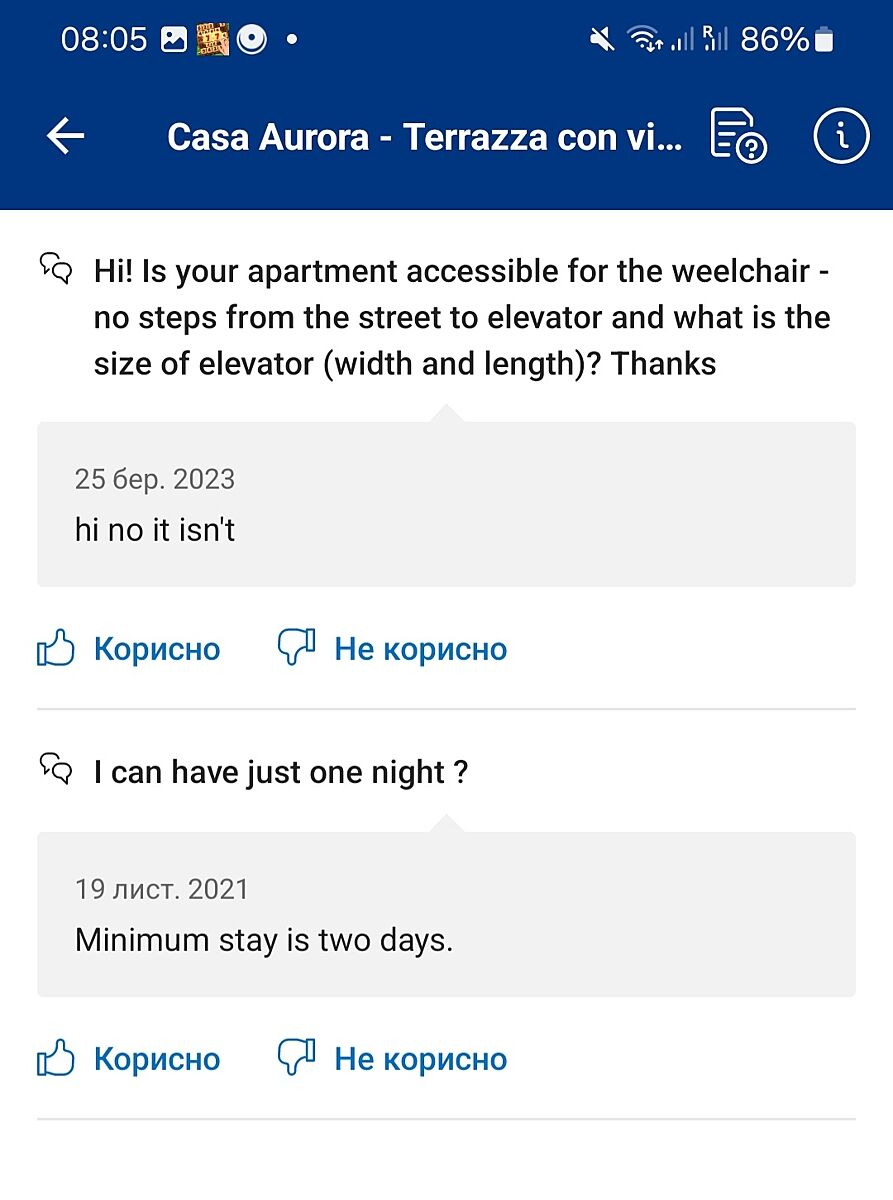
Task: Tap thumbs-up icon under wheelchair answer
Action: 56,649
